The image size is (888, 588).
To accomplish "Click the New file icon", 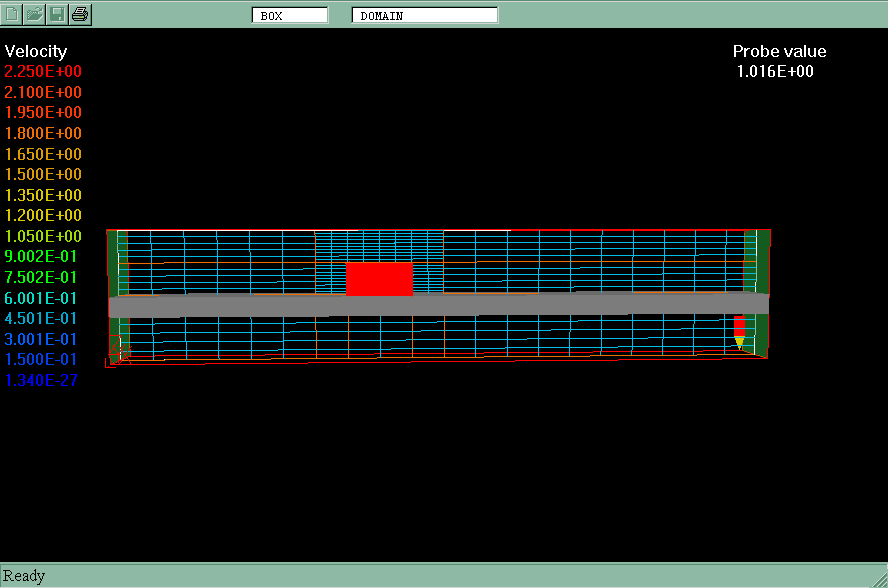I will (12, 14).
